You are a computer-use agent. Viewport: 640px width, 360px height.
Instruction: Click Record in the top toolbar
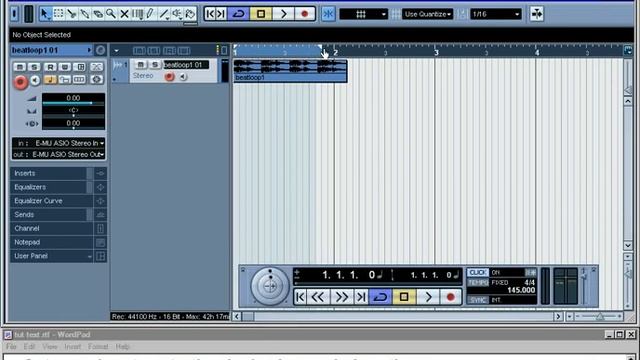tap(304, 14)
